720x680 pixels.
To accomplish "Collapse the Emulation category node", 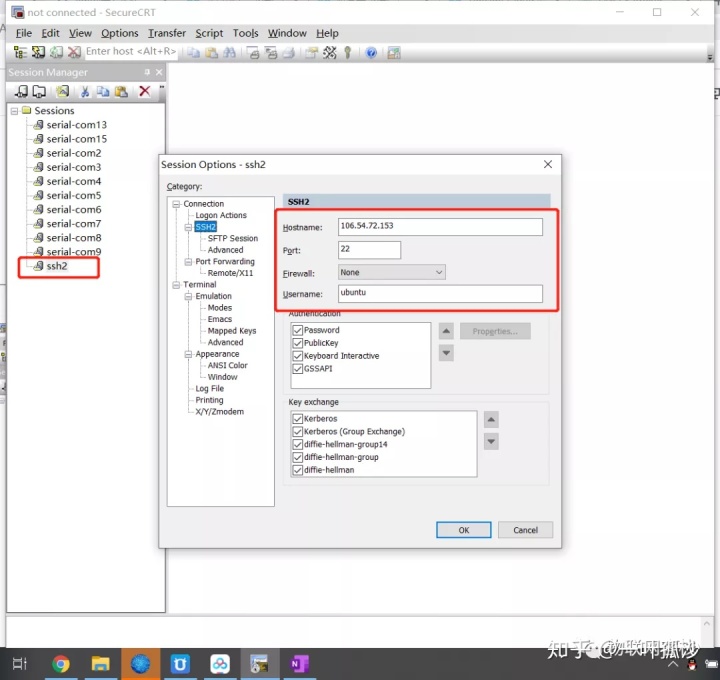I will [188, 297].
